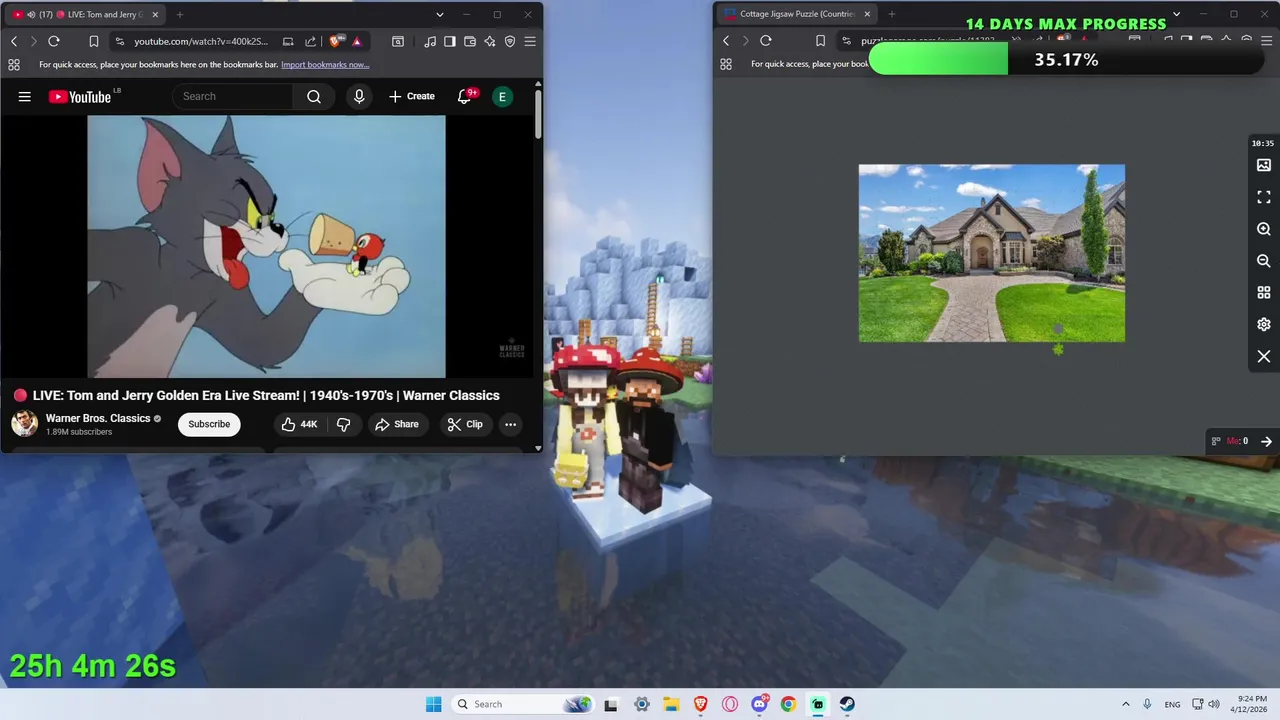
Task: Share the YouTube URL from the address bar
Action: tap(310, 41)
